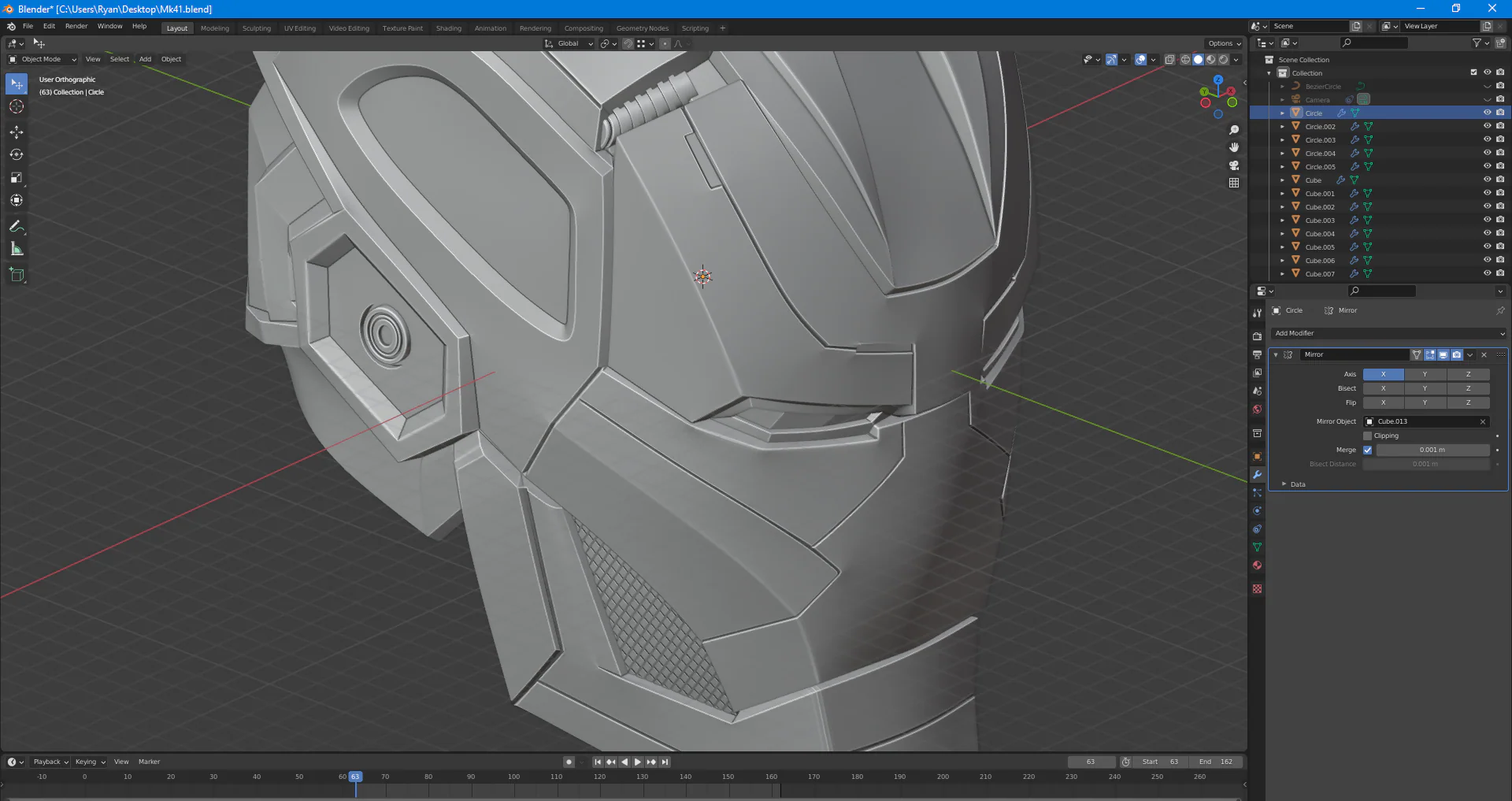Open the Add Modifier dropdown
The image size is (1512, 801).
(x=1388, y=333)
